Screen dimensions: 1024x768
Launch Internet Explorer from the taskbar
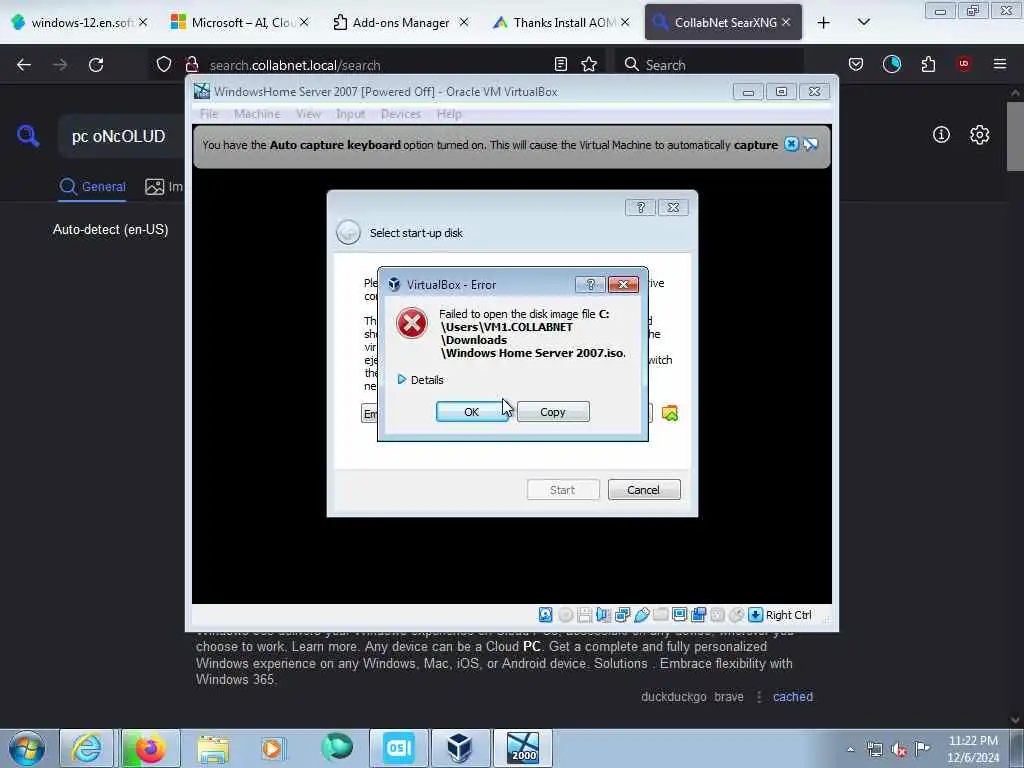87,748
